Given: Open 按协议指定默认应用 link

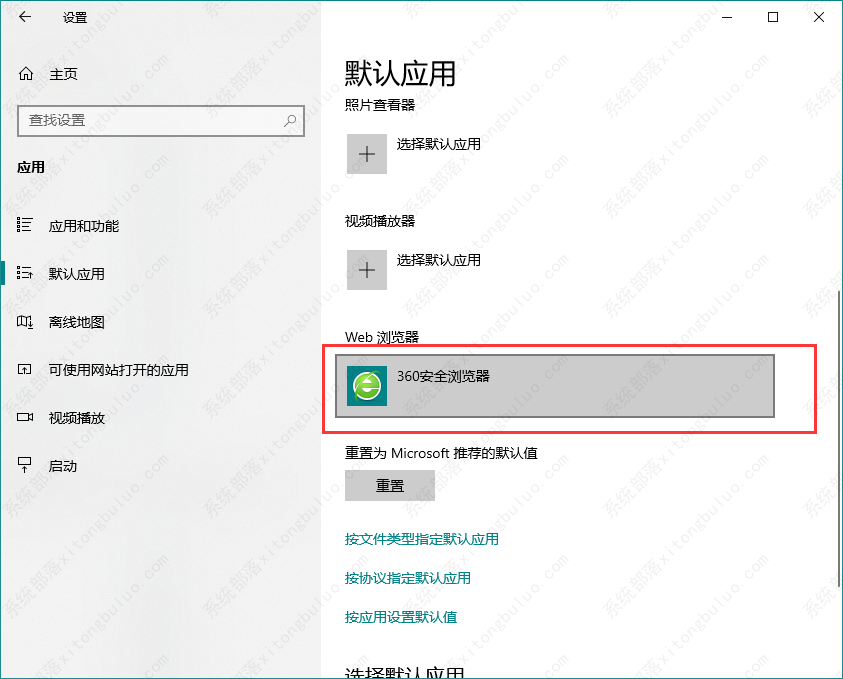Looking at the screenshot, I should click(x=407, y=578).
